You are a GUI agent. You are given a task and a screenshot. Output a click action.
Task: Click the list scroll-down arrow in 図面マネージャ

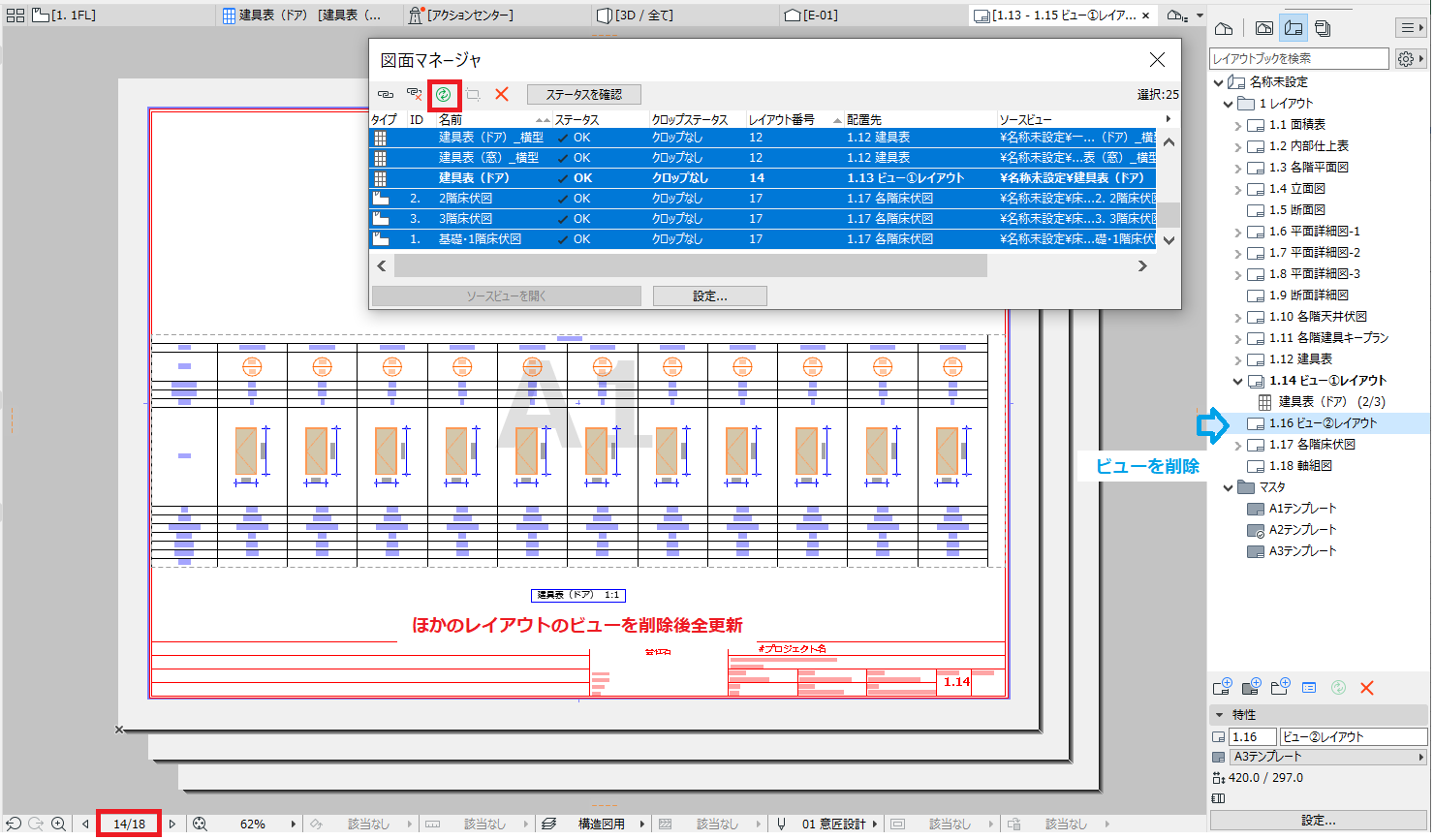tap(1169, 239)
